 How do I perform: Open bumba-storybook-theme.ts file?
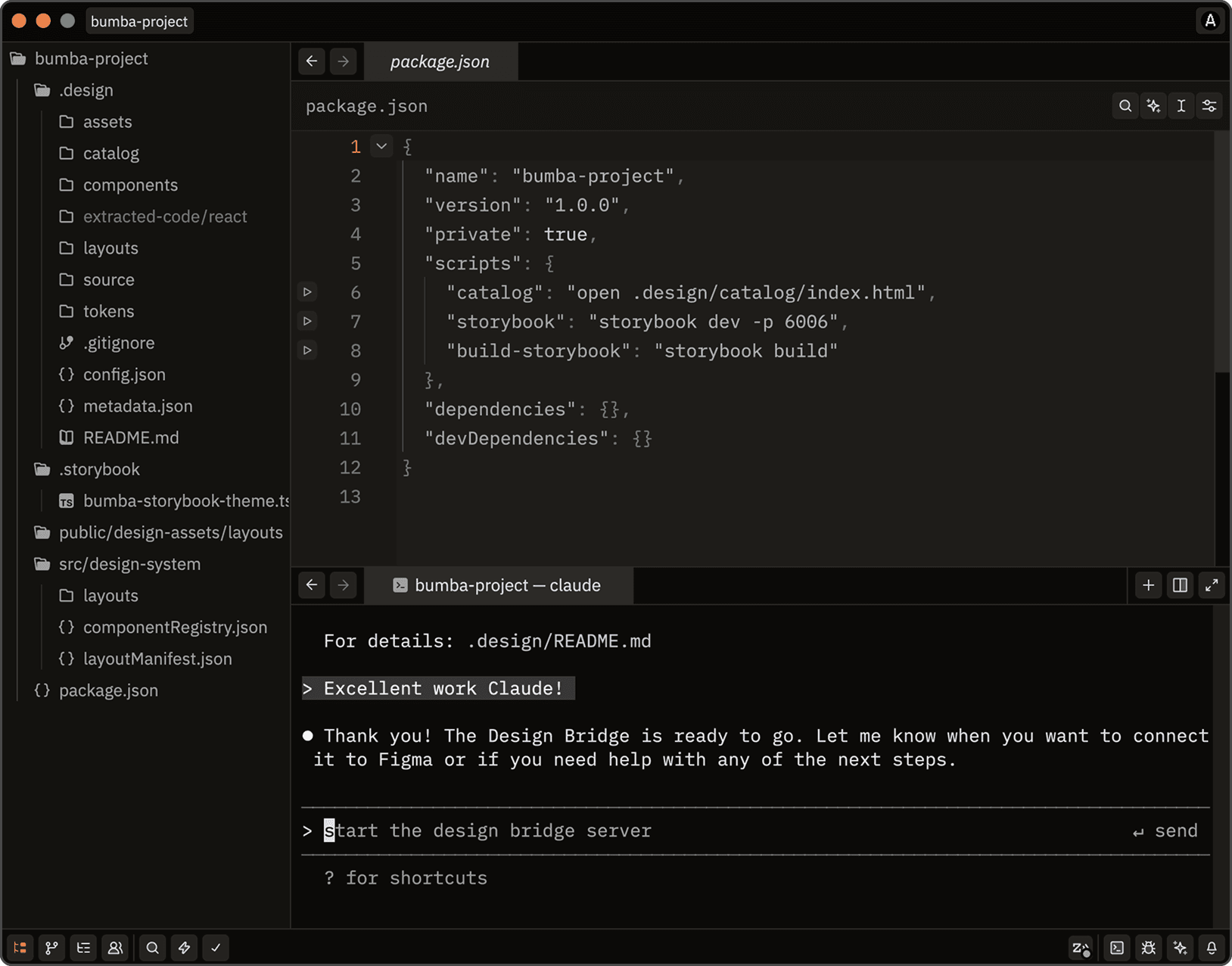174,501
